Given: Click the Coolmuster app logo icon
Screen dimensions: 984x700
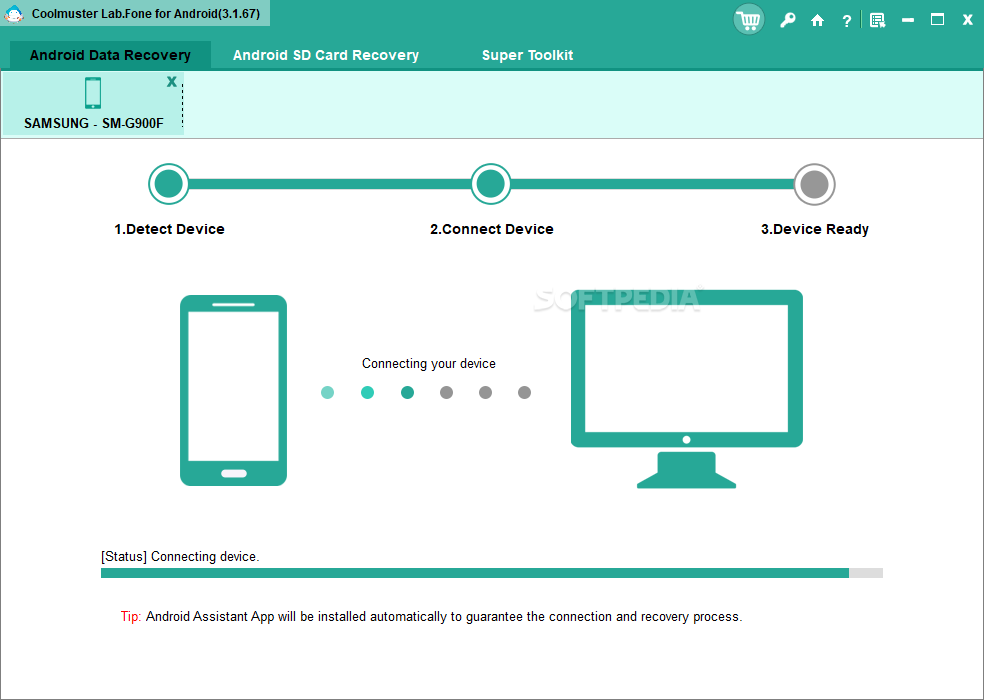Looking at the screenshot, I should (14, 14).
